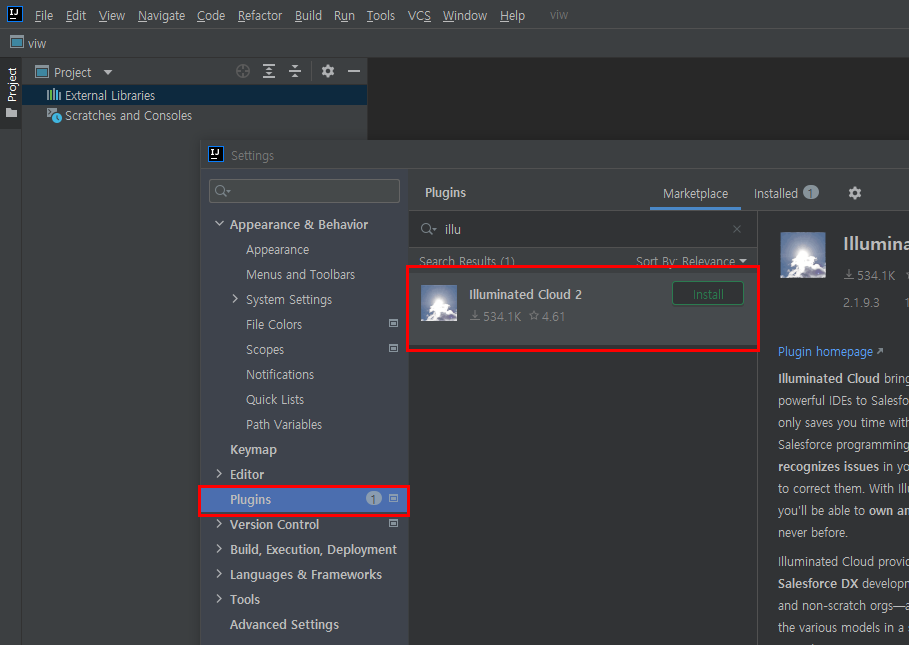
Task: Click project-level icon next to Scopes
Action: [x=393, y=348]
